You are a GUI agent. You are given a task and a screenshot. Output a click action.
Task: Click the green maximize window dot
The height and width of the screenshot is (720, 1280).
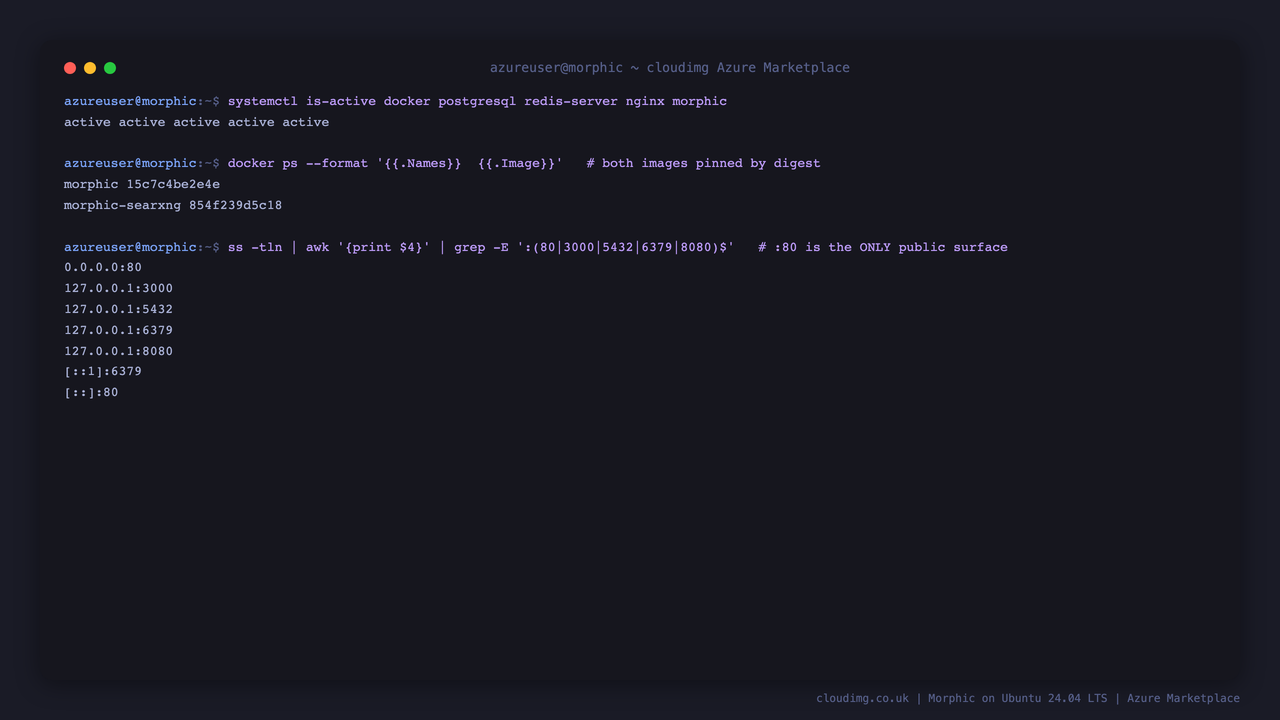110,68
